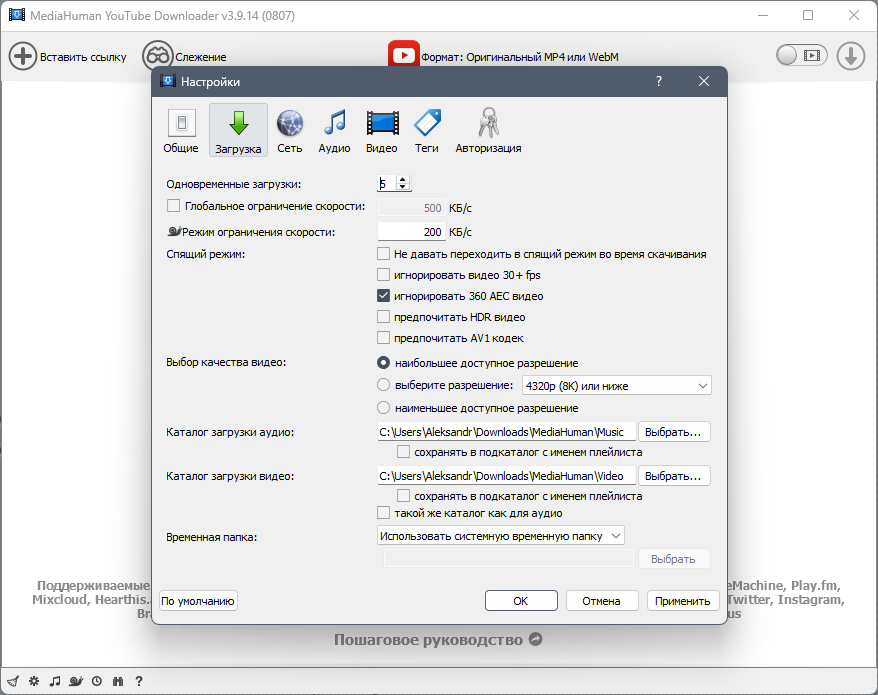
Task: Click the clock scheduler icon in status bar
Action: coord(97,681)
